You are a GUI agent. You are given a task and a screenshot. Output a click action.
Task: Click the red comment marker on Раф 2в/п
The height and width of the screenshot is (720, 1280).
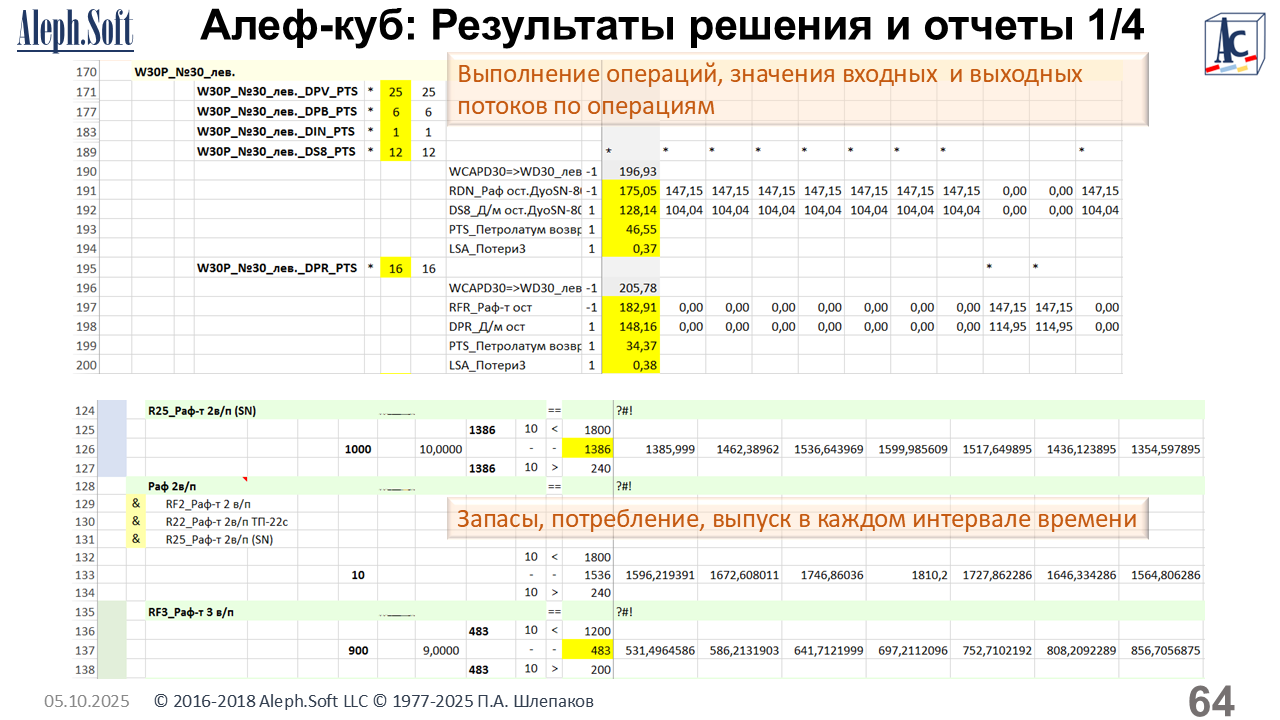243,481
